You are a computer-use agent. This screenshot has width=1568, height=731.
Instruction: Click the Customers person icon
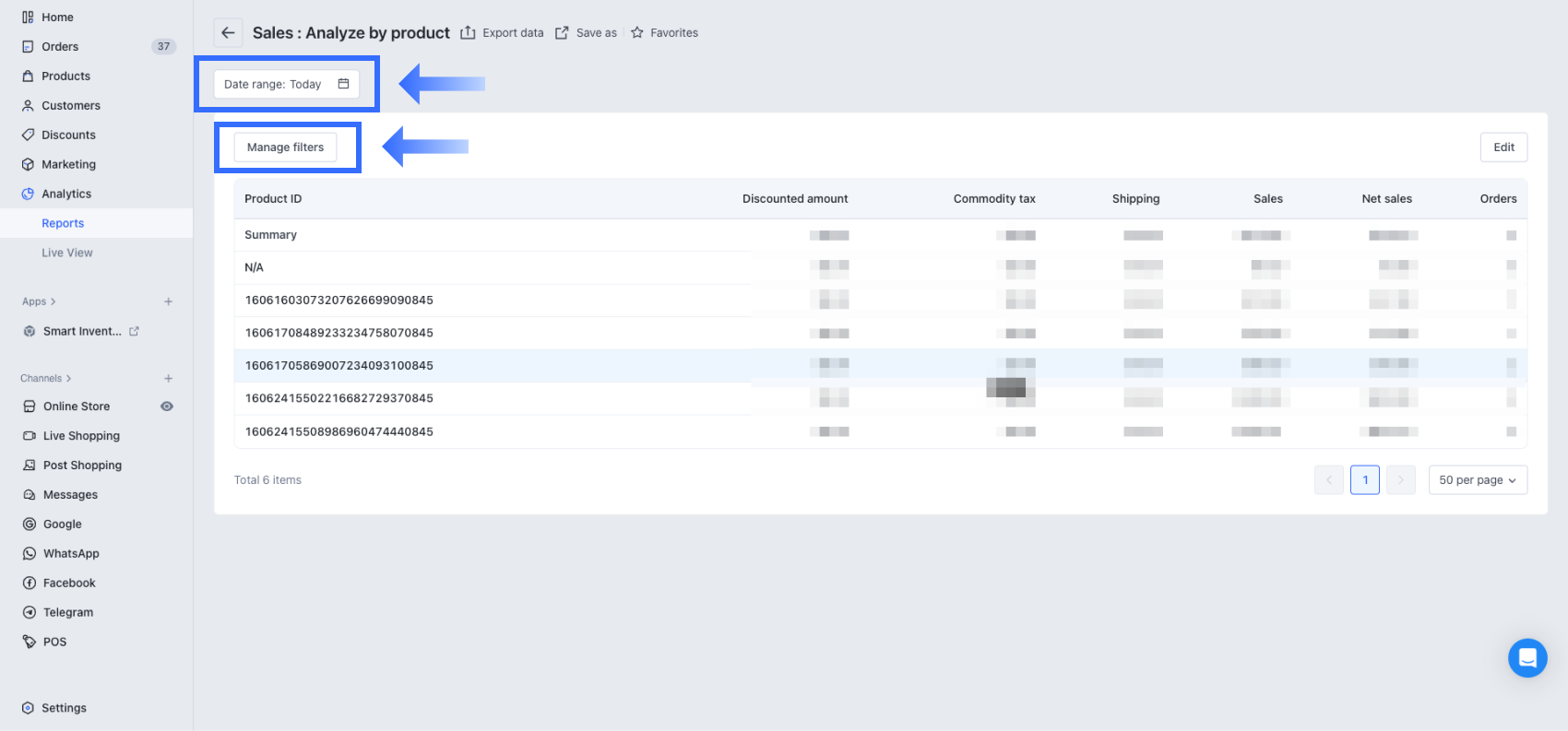coord(28,105)
